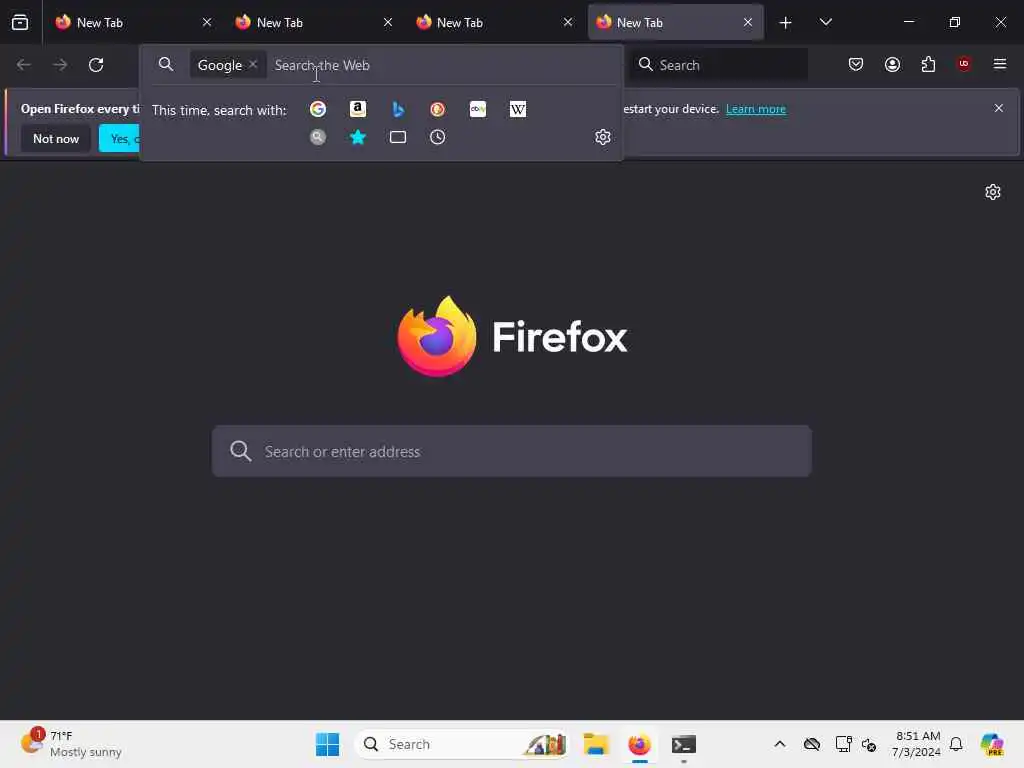This screenshot has width=1024, height=768.
Task: Click the Search or enter address box
Action: pyautogui.click(x=512, y=451)
